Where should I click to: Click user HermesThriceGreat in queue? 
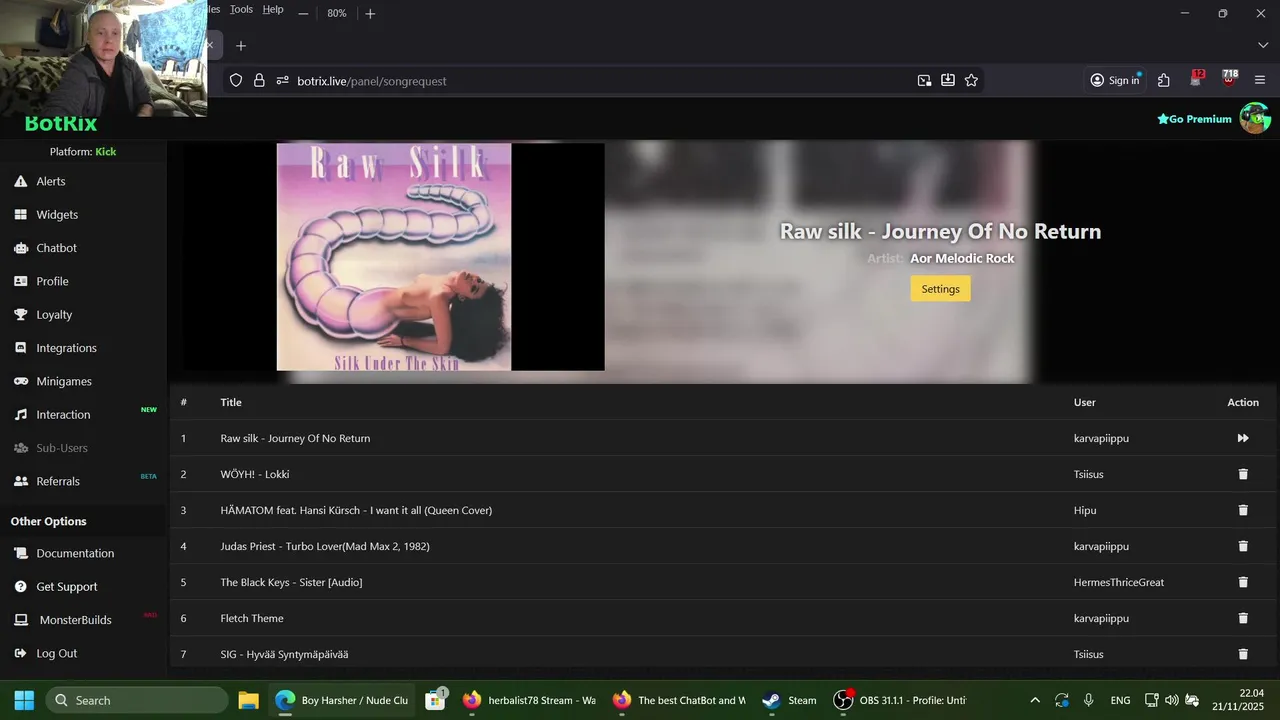(1119, 582)
